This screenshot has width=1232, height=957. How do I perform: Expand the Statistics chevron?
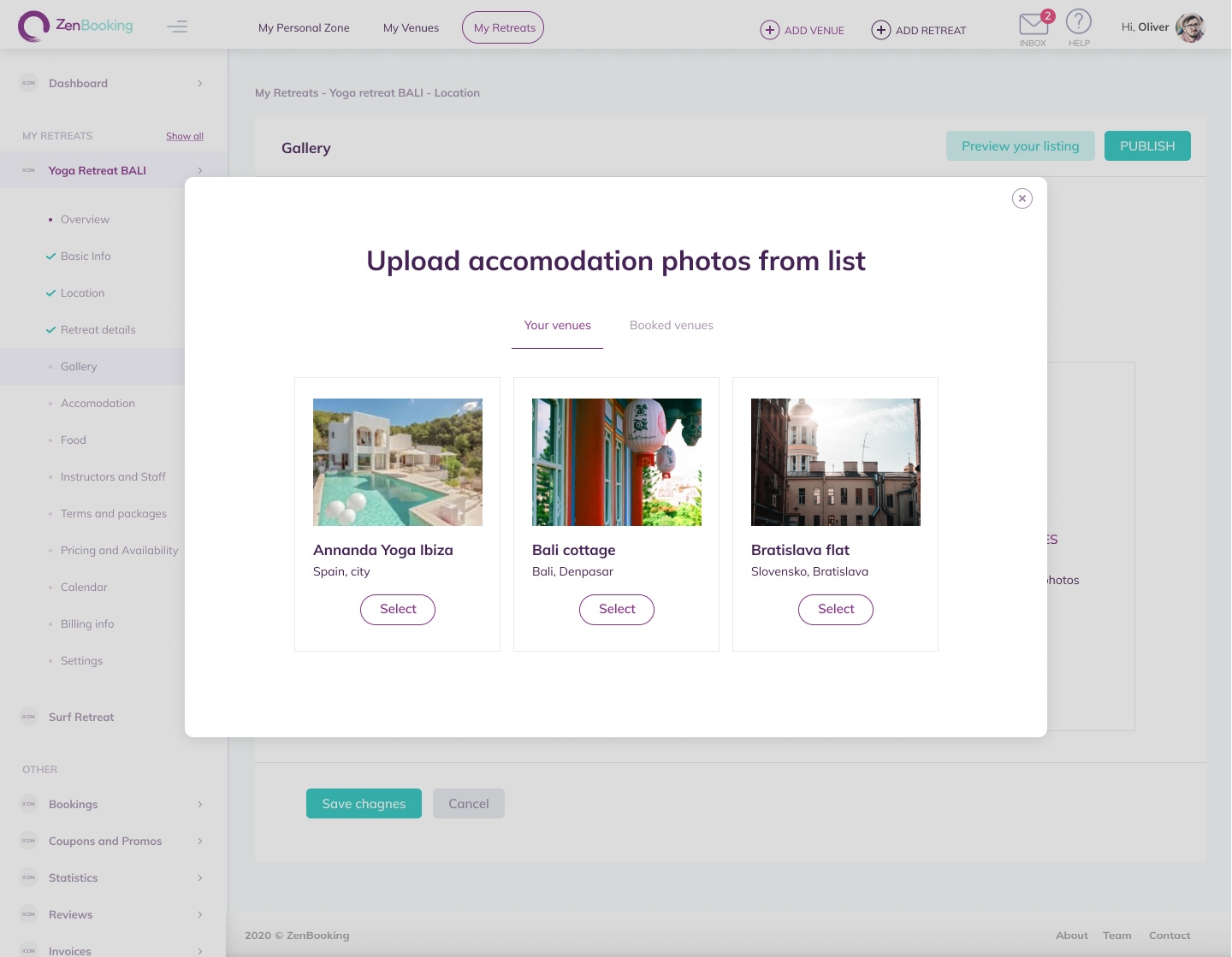(x=200, y=877)
